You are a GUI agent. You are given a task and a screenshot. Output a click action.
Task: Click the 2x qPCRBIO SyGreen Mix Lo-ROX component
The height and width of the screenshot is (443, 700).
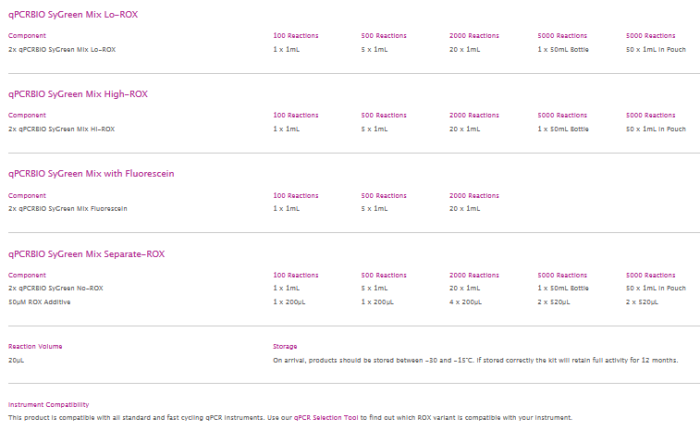click(61, 48)
